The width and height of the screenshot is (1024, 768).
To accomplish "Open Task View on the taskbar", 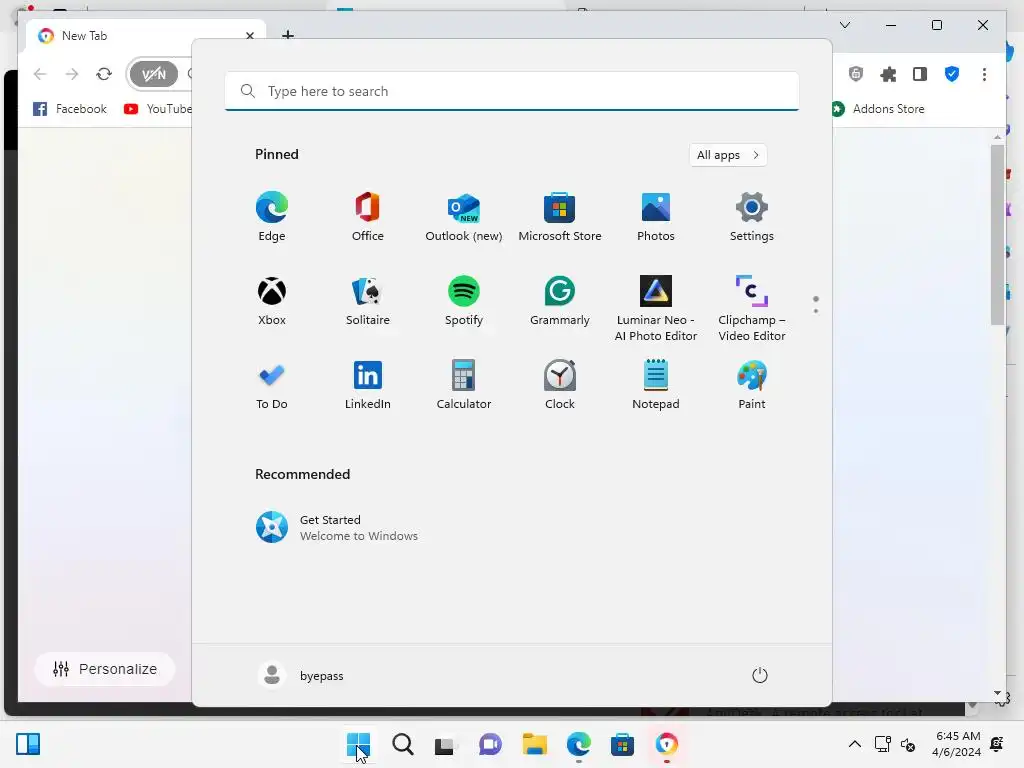I will click(446, 744).
